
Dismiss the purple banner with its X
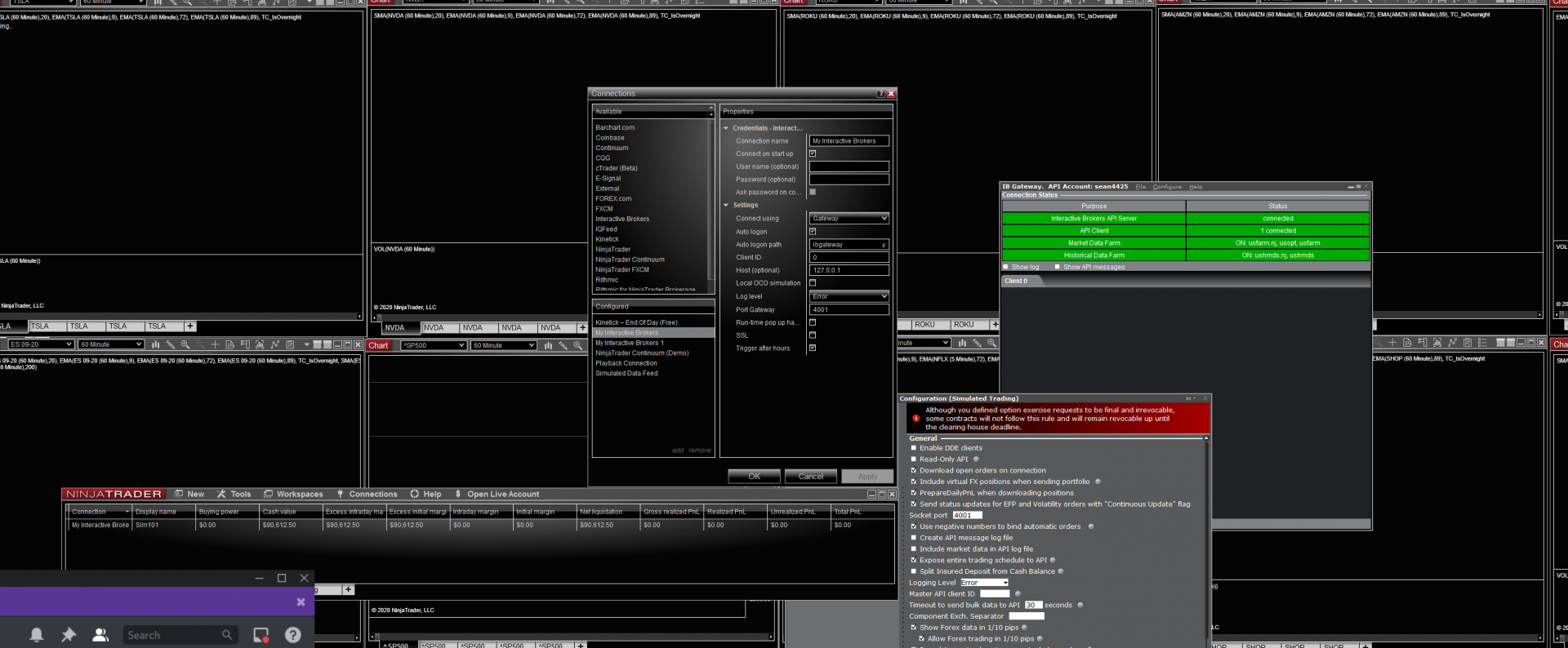pyautogui.click(x=301, y=601)
